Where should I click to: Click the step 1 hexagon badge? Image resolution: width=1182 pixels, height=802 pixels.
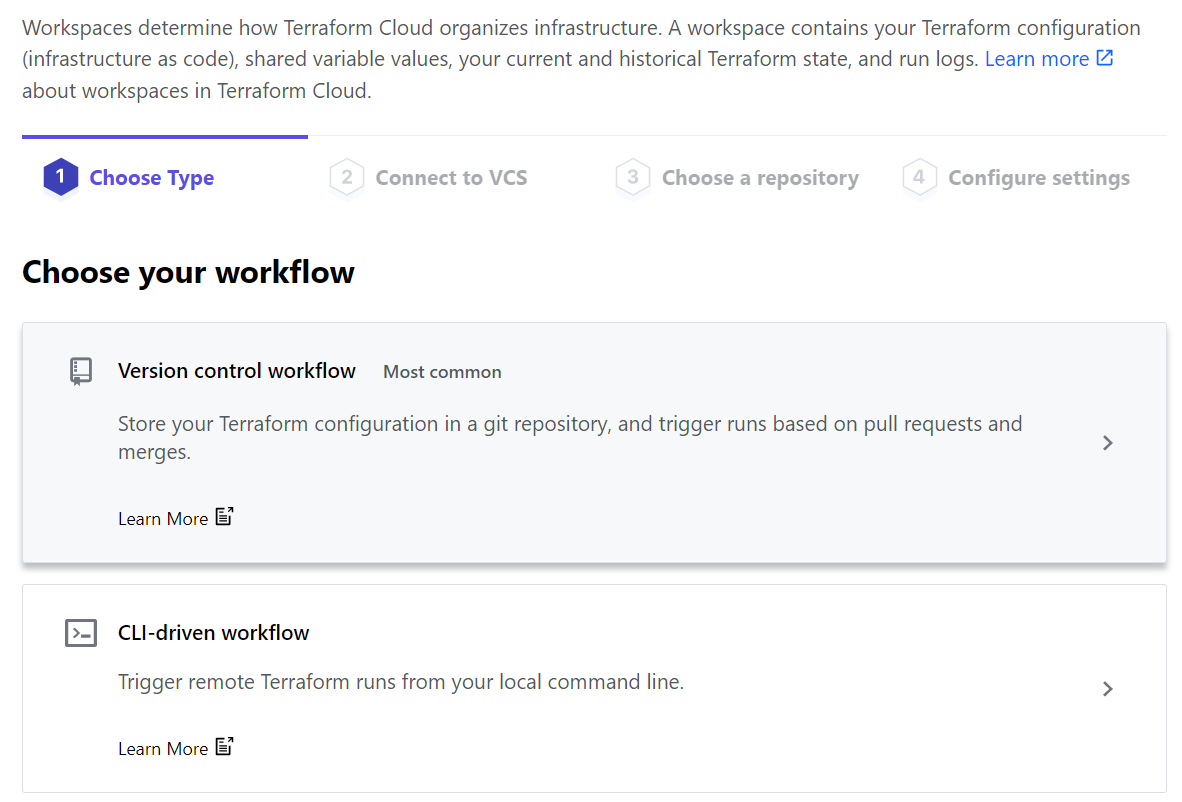point(60,178)
